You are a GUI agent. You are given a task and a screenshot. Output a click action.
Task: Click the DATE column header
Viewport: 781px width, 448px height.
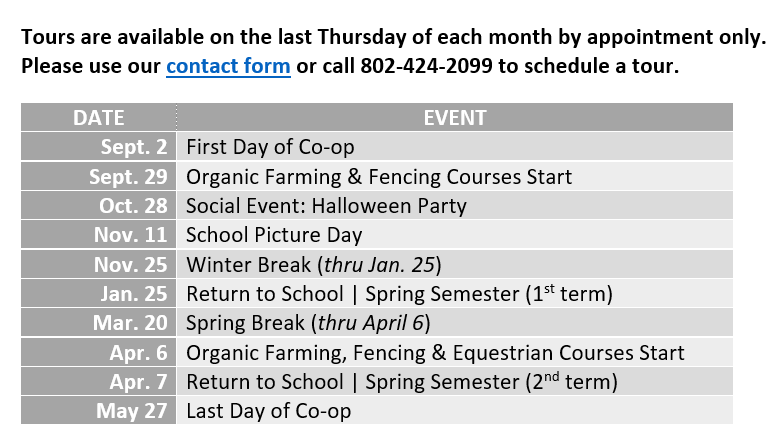99,118
